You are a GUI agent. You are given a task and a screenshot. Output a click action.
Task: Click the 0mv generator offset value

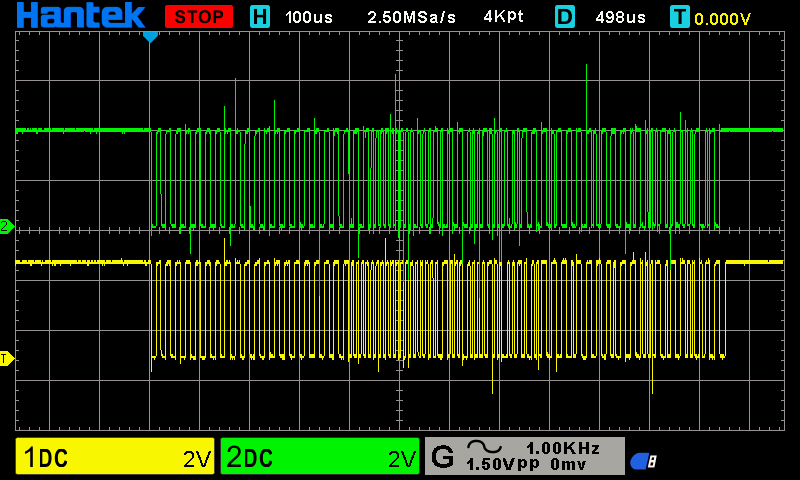pos(568,464)
